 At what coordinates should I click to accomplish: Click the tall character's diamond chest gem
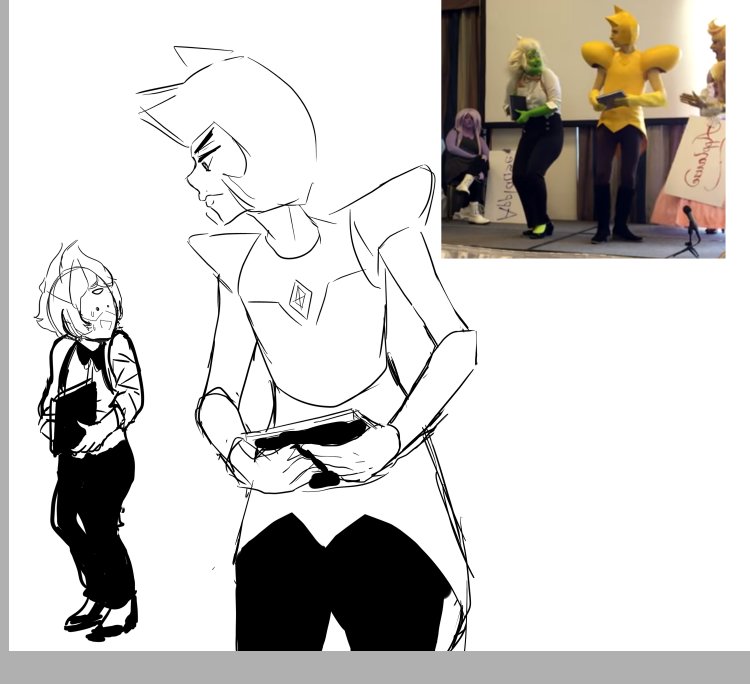pos(301,299)
